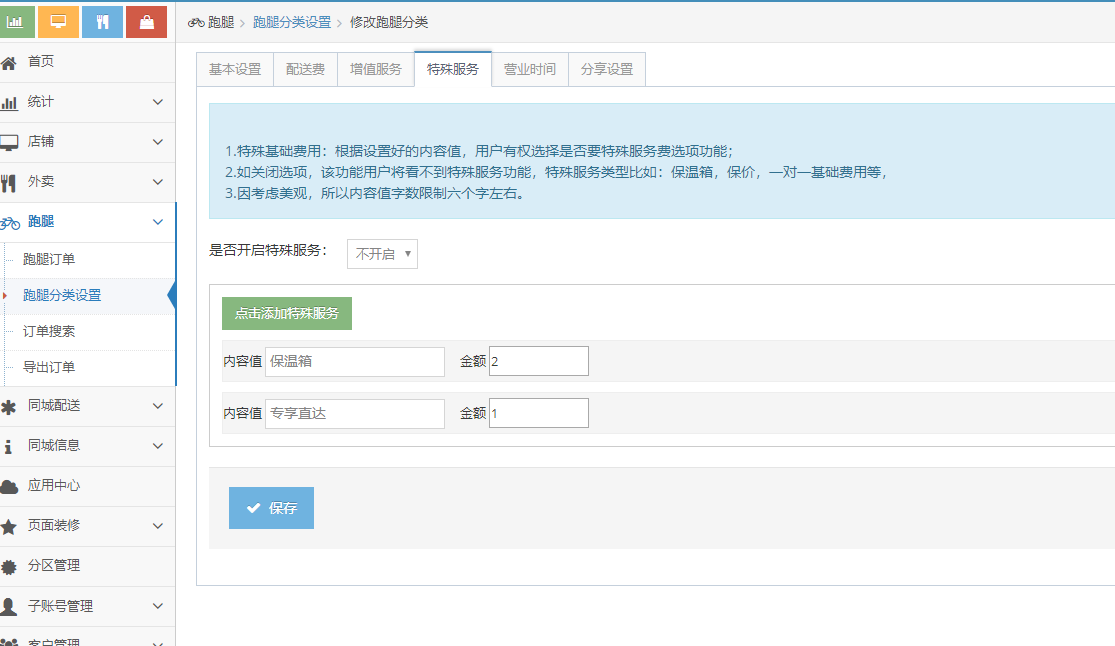Click the red shopping bag icon button
Viewport: 1115px width, 646px height.
coord(146,22)
